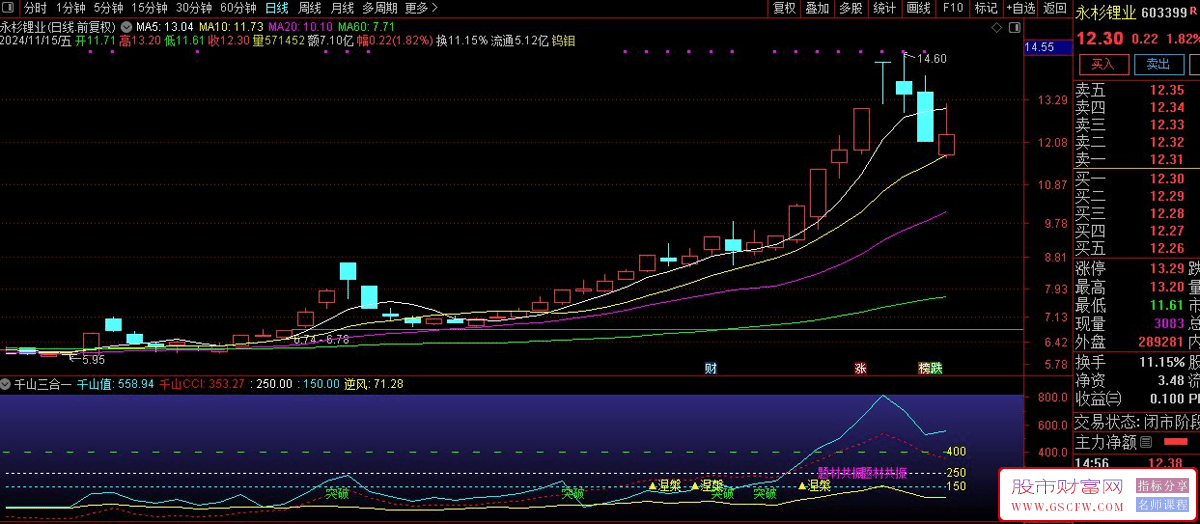Click the 涨 marker on the chart
Screen dimensions: 1200x524
[x=860, y=368]
